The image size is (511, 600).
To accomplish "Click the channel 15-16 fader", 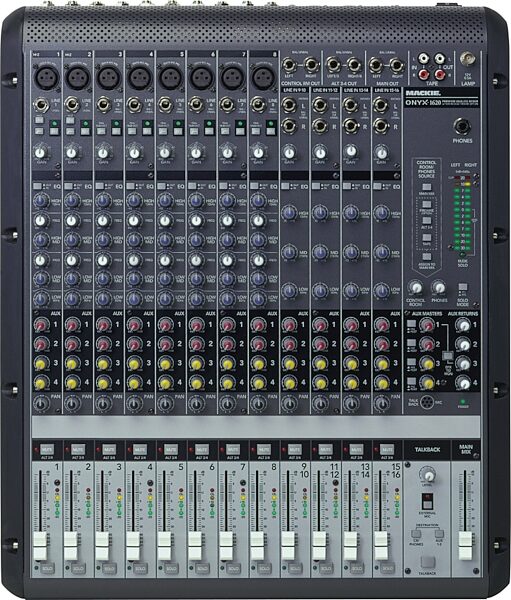I will pyautogui.click(x=381, y=546).
